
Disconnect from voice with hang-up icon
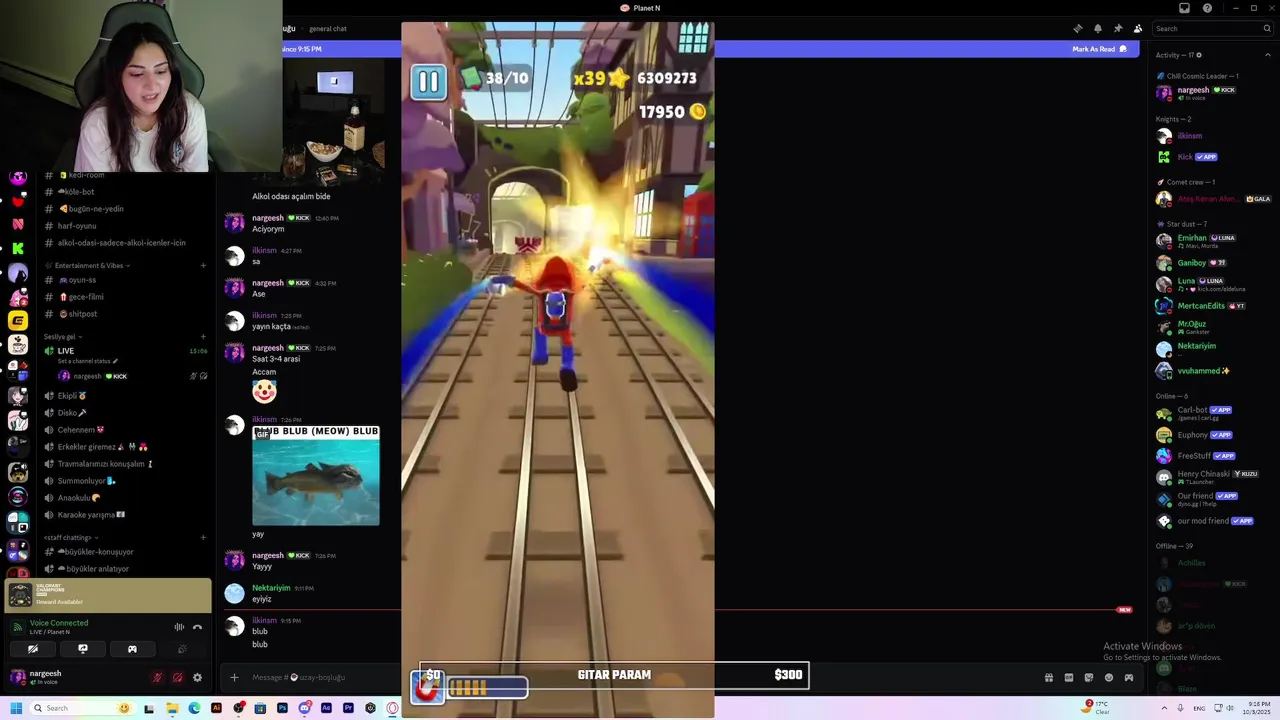[197, 627]
